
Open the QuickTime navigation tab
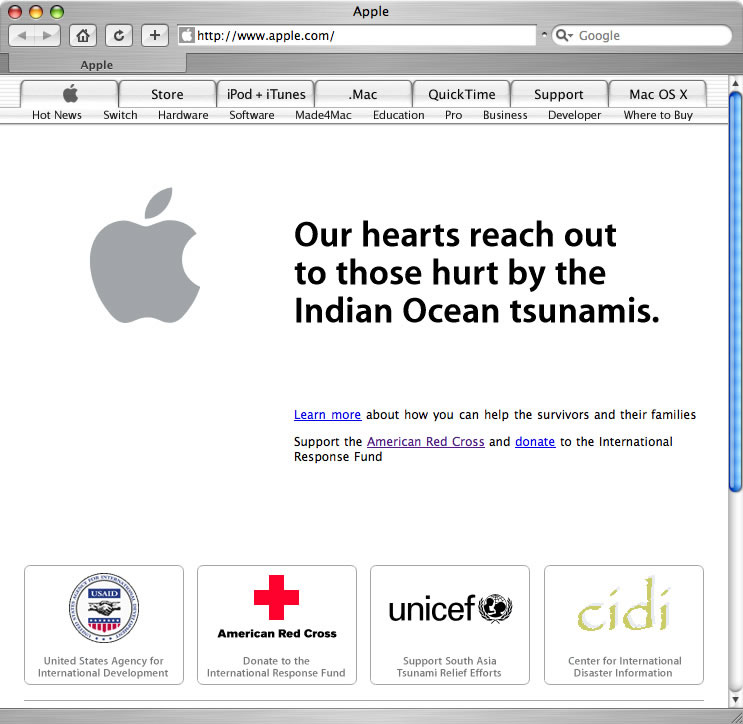462,94
